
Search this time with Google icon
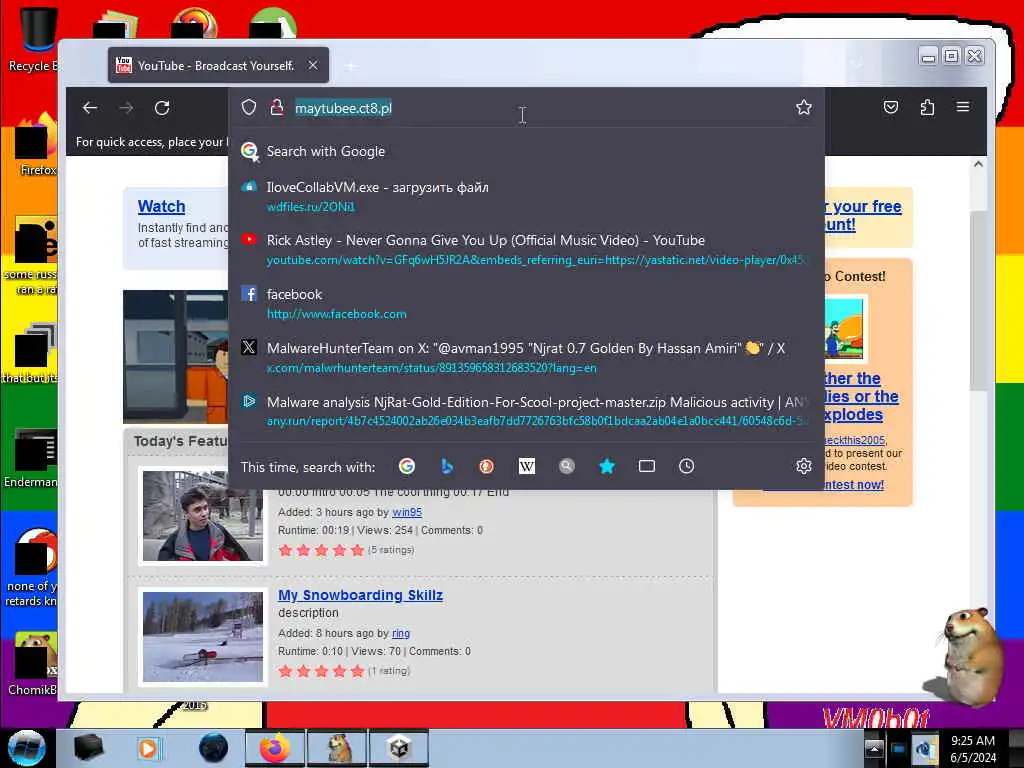407,466
